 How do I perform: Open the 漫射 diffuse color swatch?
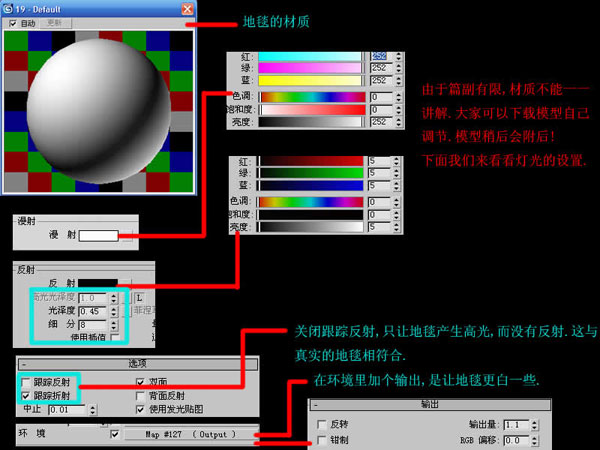click(x=98, y=235)
